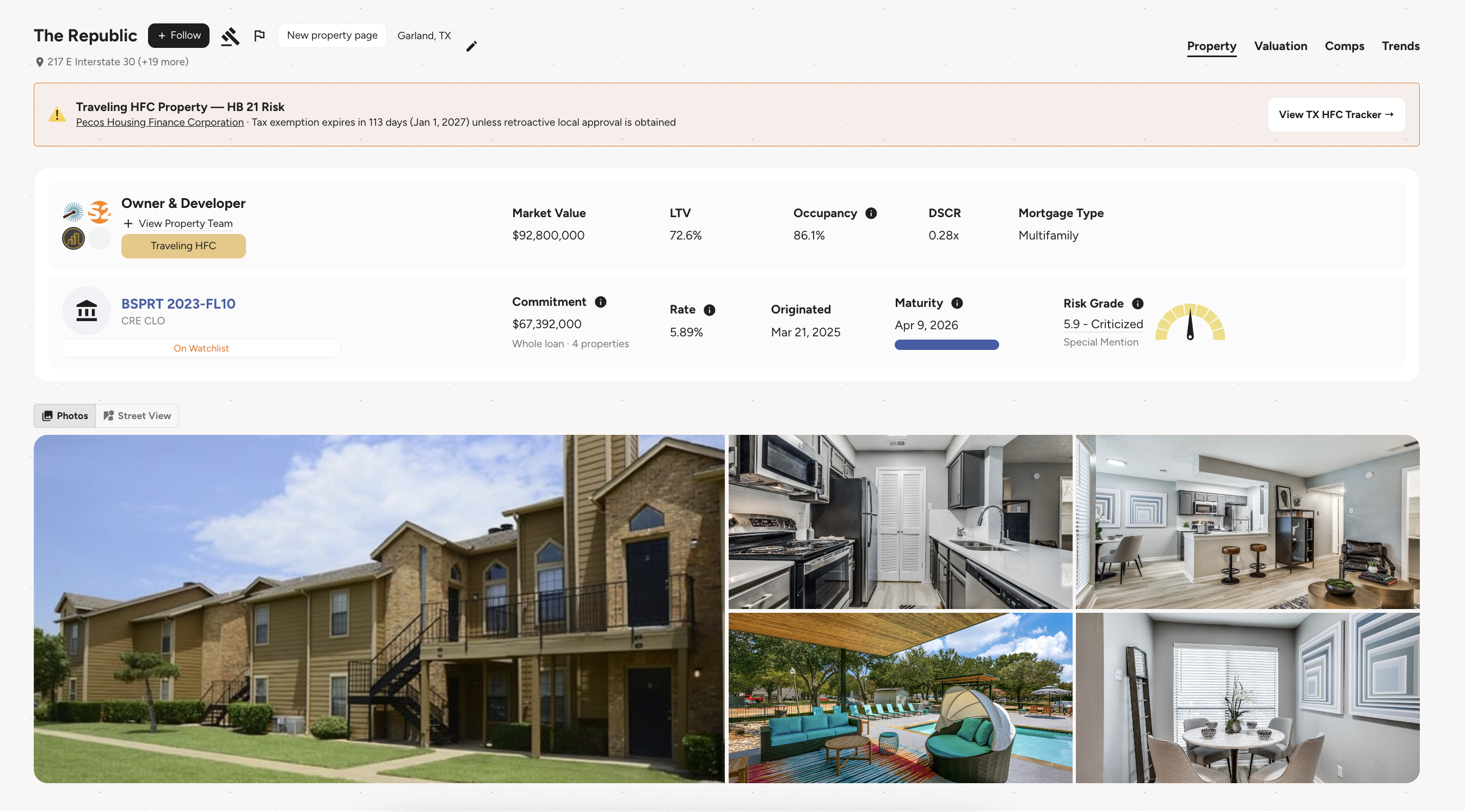The image size is (1465, 812).
Task: Click Whole loan · 4 properties text
Action: (x=570, y=344)
